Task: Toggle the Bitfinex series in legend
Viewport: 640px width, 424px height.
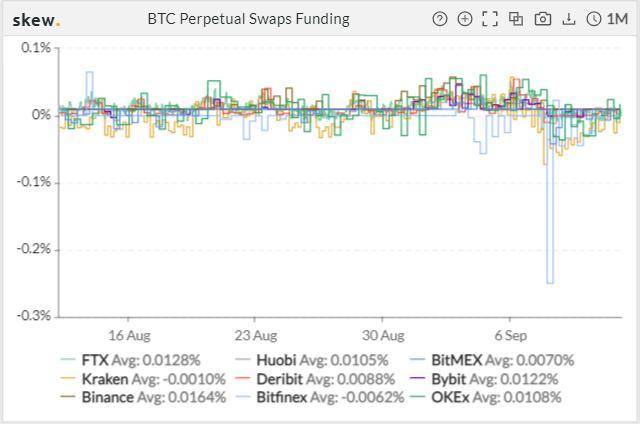Action: [x=320, y=397]
